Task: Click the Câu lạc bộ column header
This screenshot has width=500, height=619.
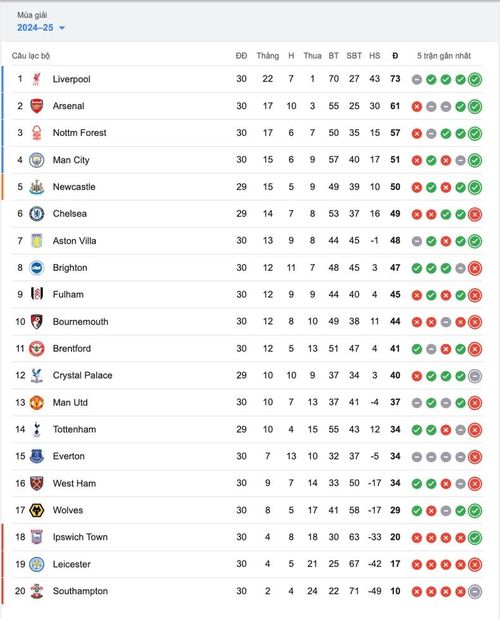Action: coord(31,56)
